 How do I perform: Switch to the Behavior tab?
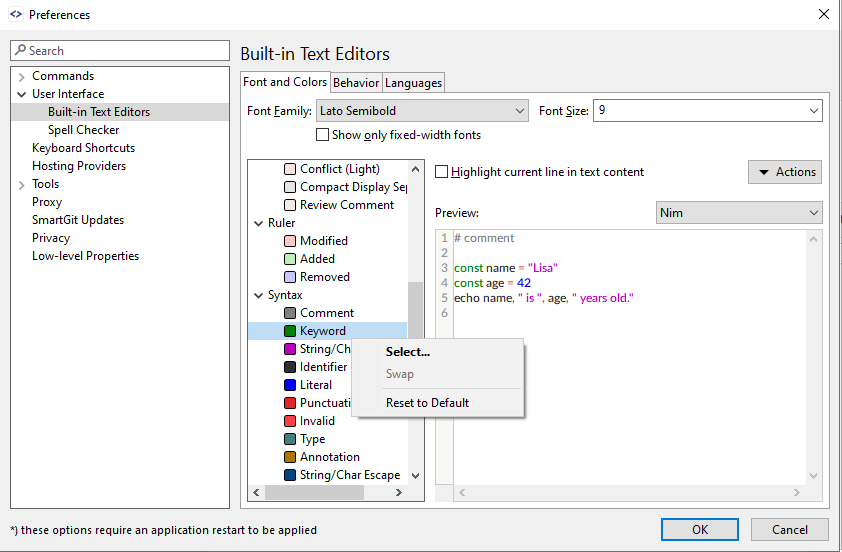pos(355,83)
